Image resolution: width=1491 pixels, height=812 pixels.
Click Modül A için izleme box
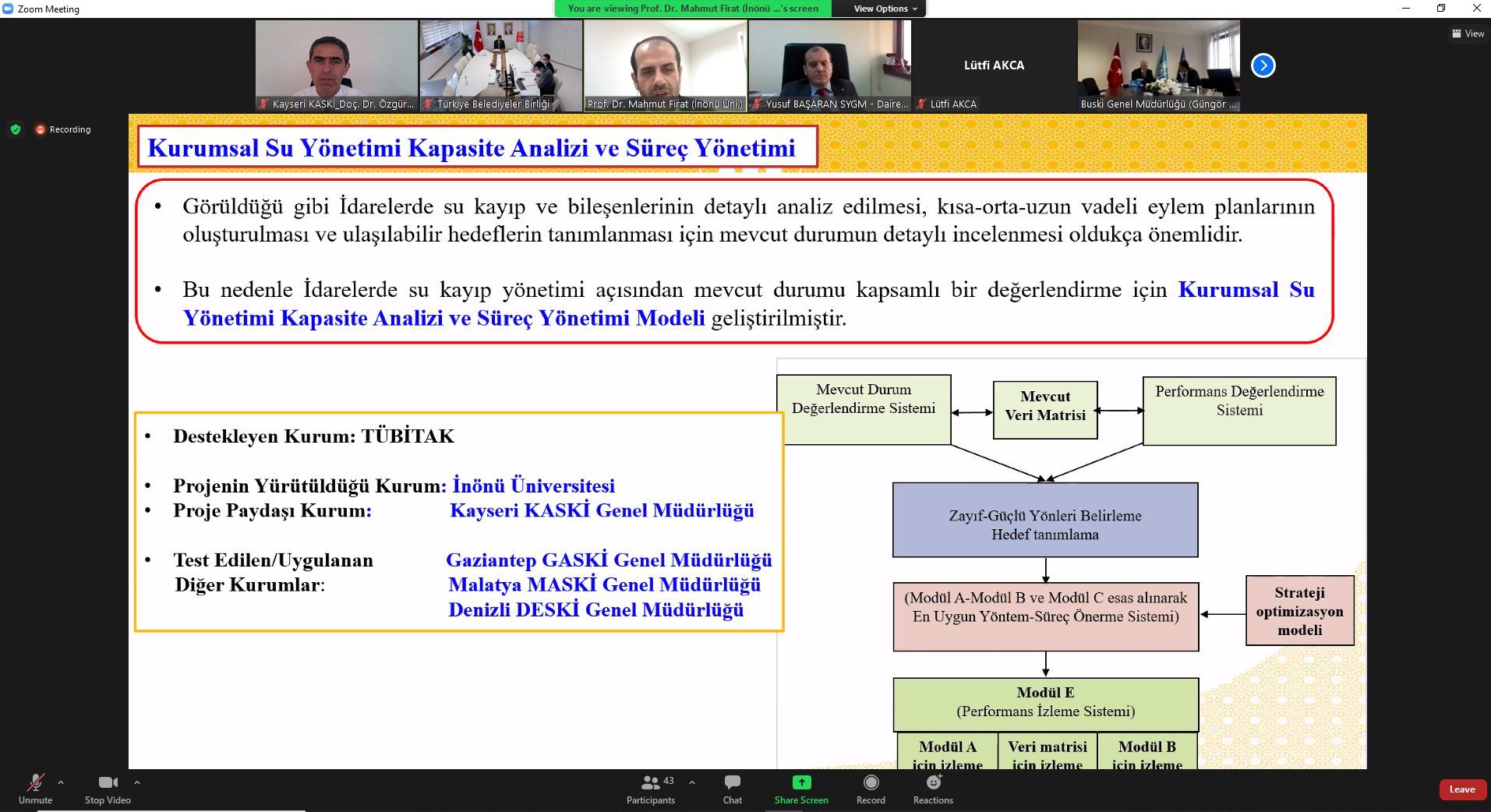pyautogui.click(x=947, y=752)
